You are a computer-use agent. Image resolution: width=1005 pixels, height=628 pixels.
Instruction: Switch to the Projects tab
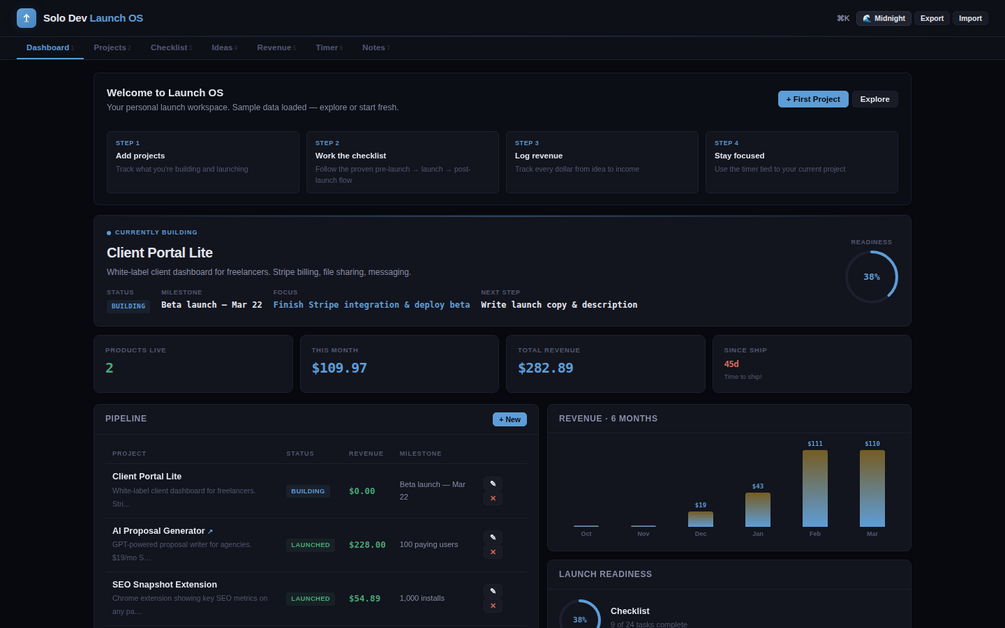(112, 48)
